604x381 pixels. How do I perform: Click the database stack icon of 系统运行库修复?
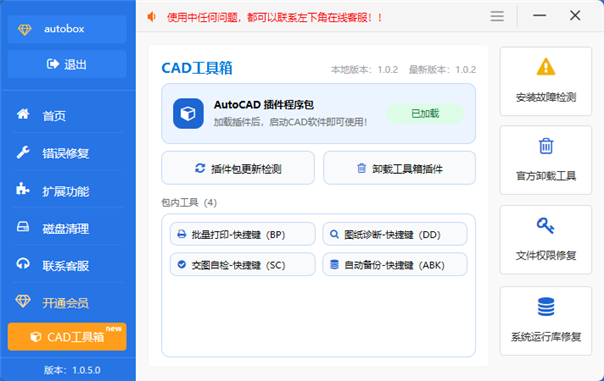tap(546, 307)
